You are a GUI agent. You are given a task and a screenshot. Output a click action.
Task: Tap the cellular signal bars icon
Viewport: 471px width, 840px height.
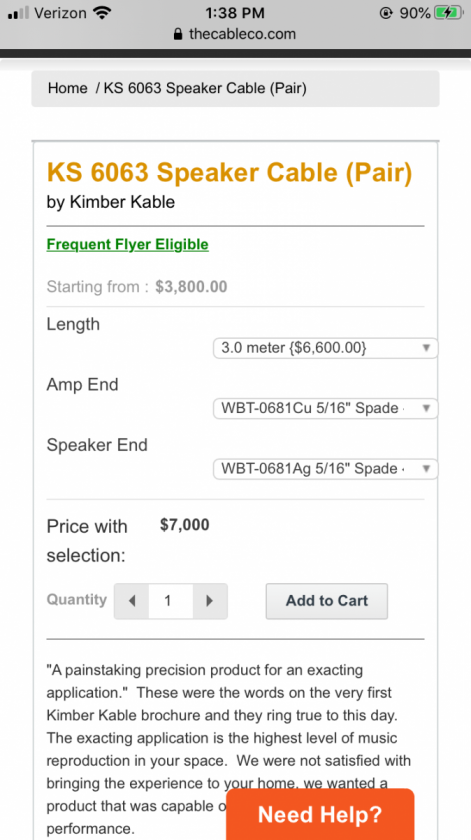coord(18,13)
